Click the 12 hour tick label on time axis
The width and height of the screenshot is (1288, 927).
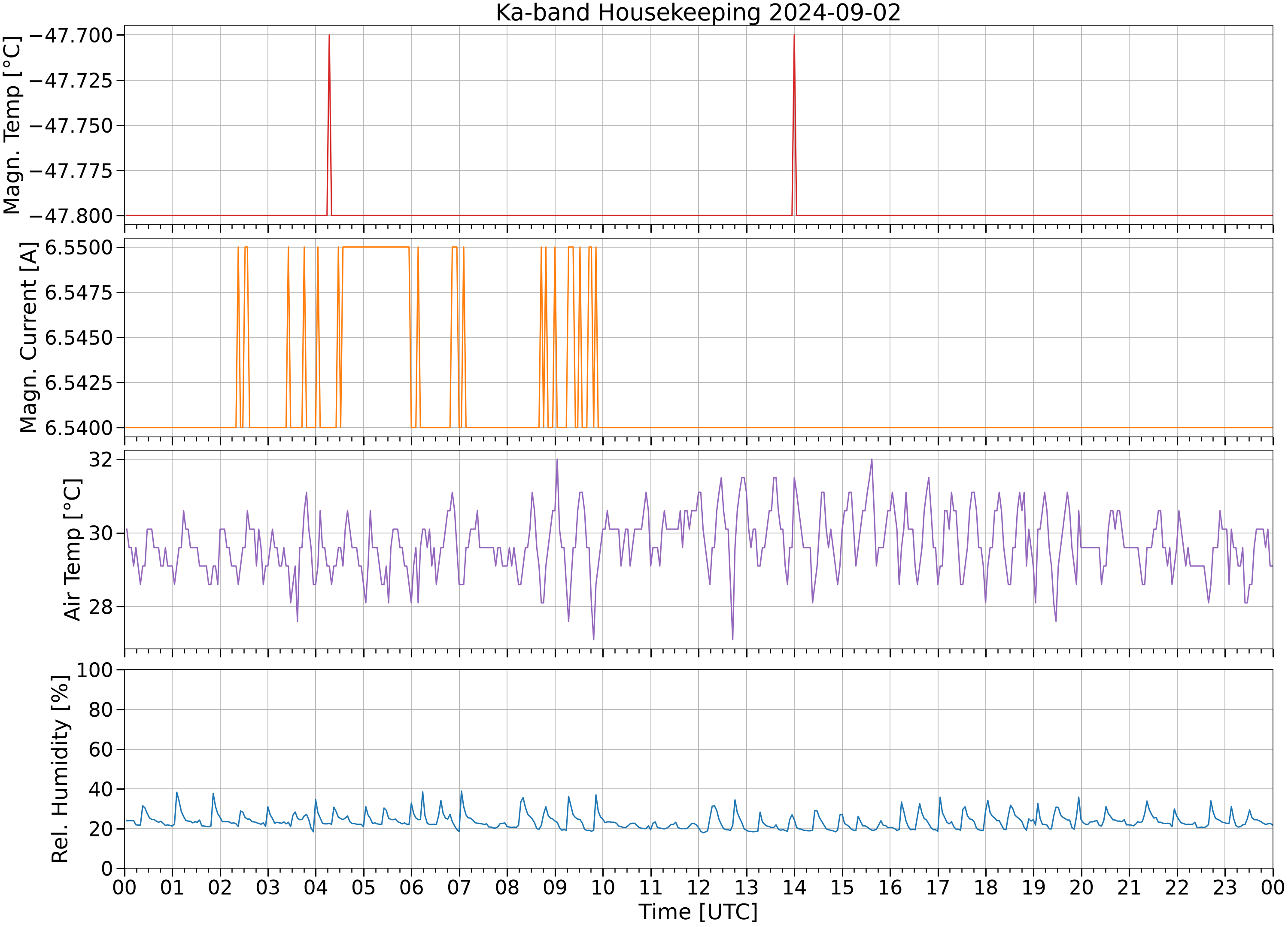click(x=699, y=887)
